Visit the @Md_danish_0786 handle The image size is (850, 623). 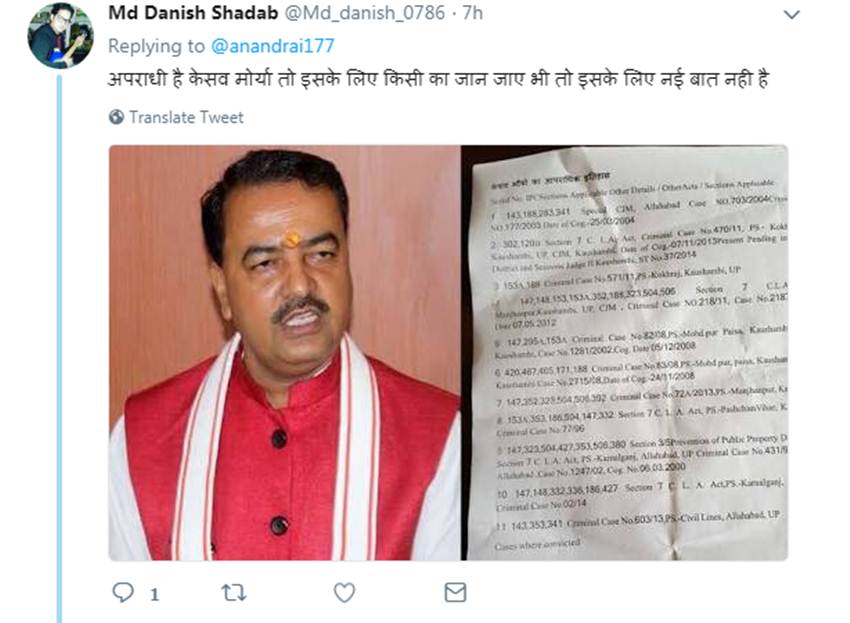tap(365, 13)
